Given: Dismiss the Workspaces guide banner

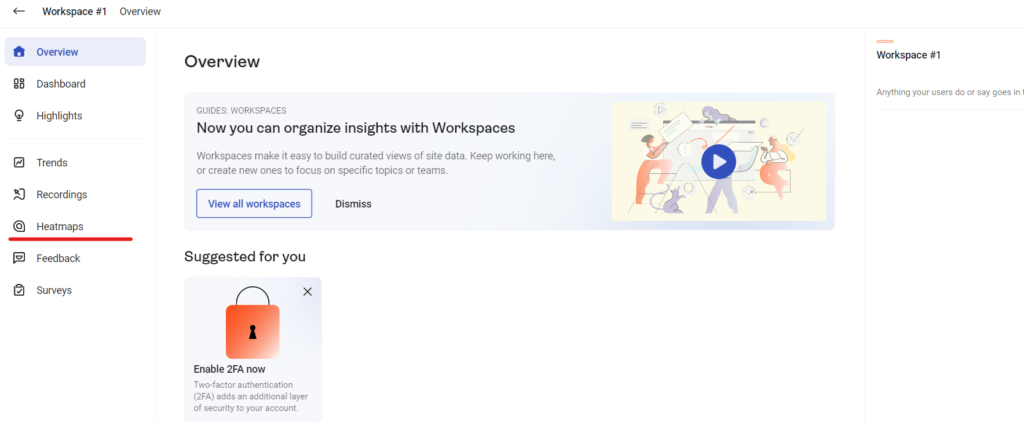Looking at the screenshot, I should click(353, 204).
